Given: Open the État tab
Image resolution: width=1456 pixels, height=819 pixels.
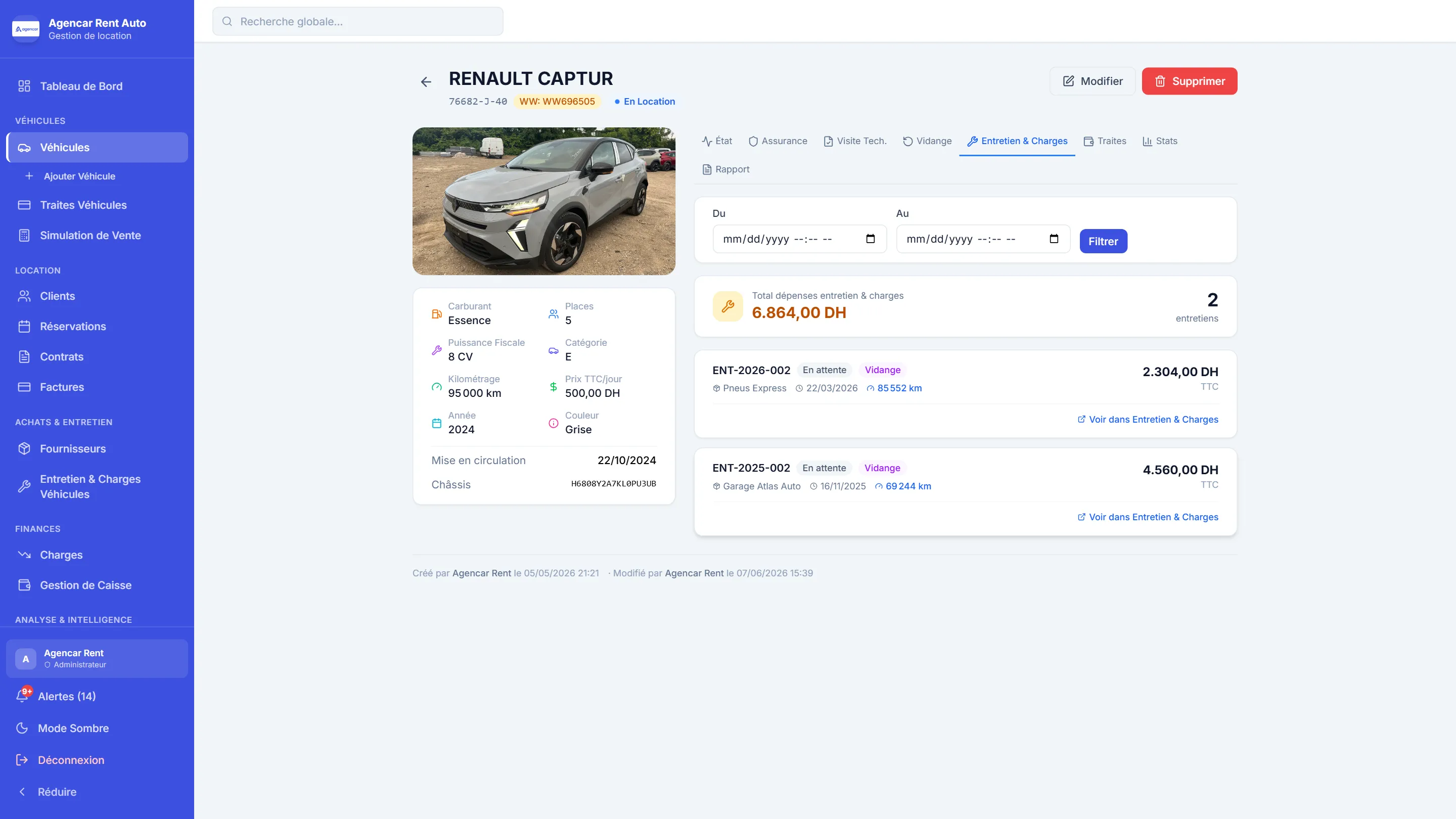Looking at the screenshot, I should click(x=717, y=142).
